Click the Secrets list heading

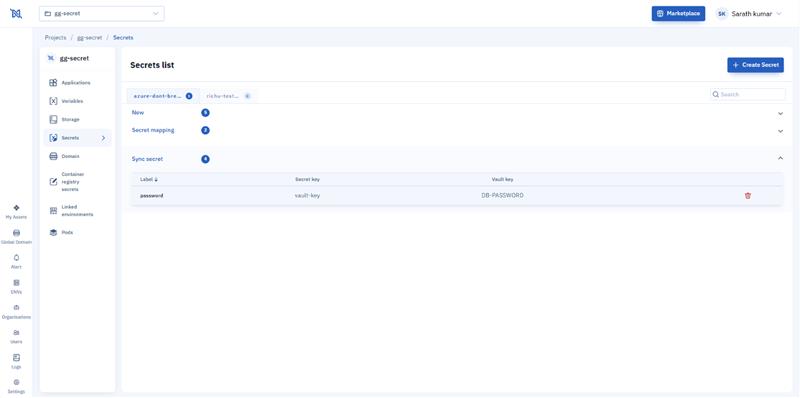coord(152,65)
